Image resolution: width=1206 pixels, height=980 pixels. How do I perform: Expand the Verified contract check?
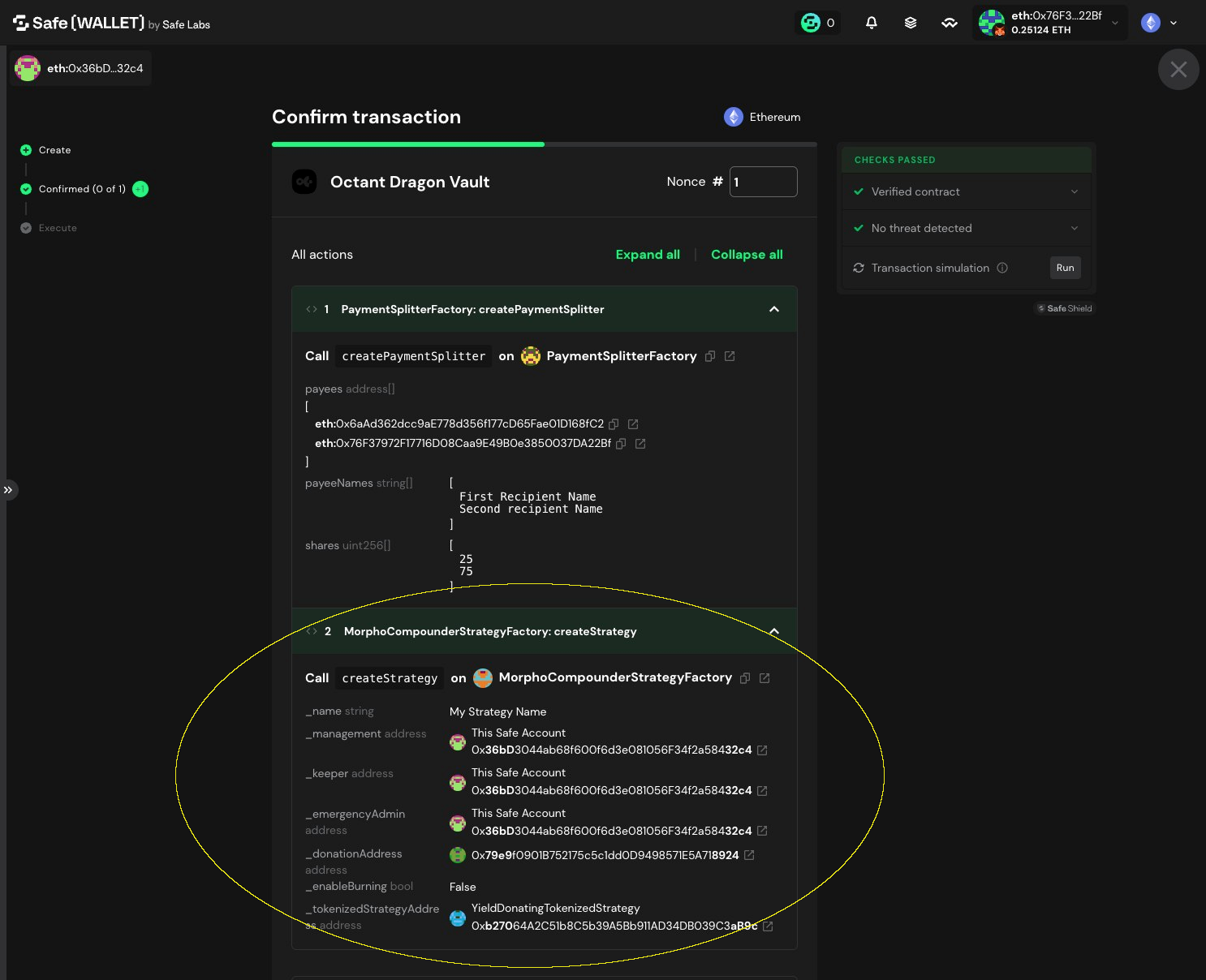point(967,191)
